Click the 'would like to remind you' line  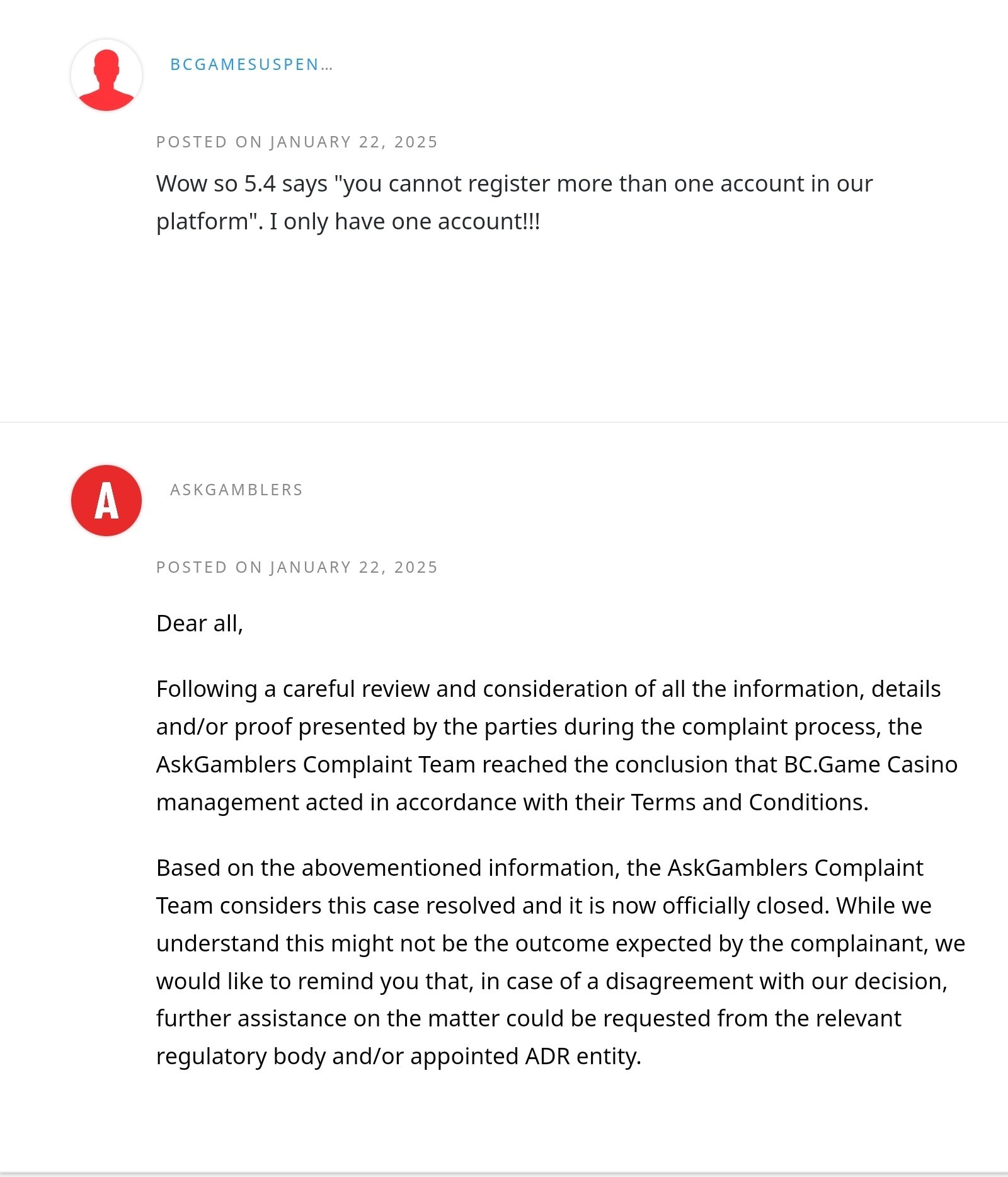click(x=552, y=981)
